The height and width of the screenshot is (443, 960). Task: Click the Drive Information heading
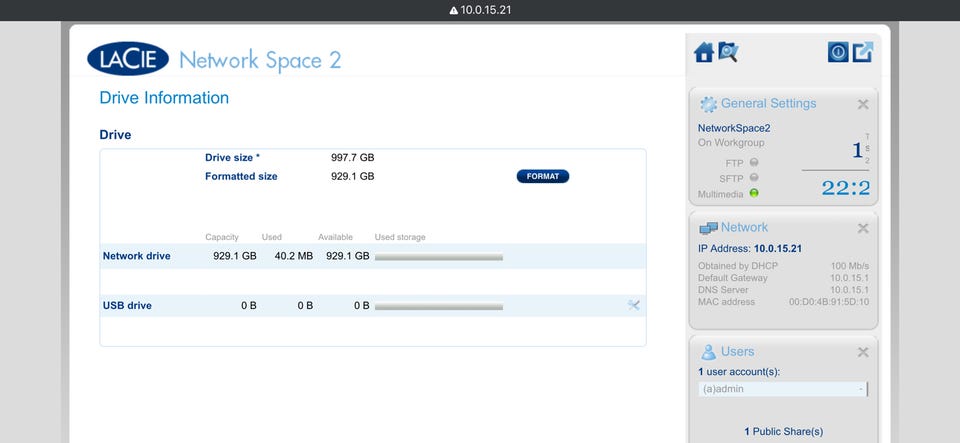point(164,98)
